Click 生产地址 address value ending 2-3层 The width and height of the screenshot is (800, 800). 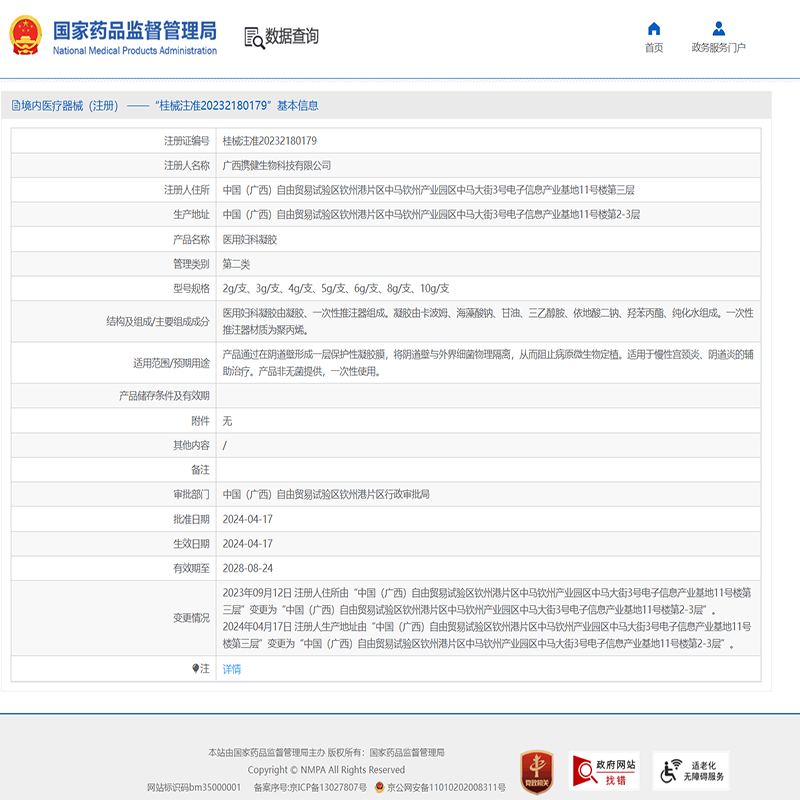point(431,214)
